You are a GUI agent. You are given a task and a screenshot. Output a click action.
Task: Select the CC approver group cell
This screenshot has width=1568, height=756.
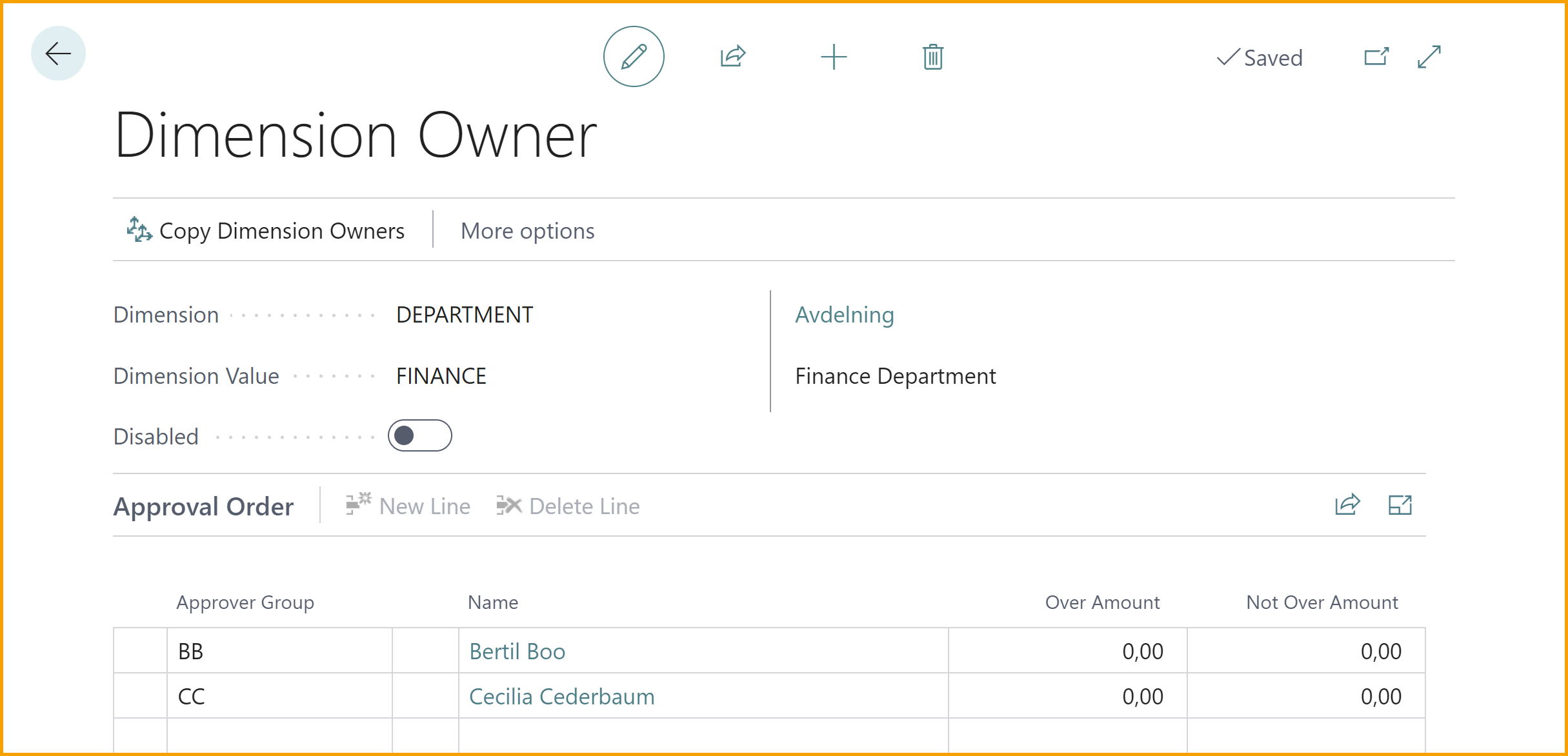coord(279,697)
